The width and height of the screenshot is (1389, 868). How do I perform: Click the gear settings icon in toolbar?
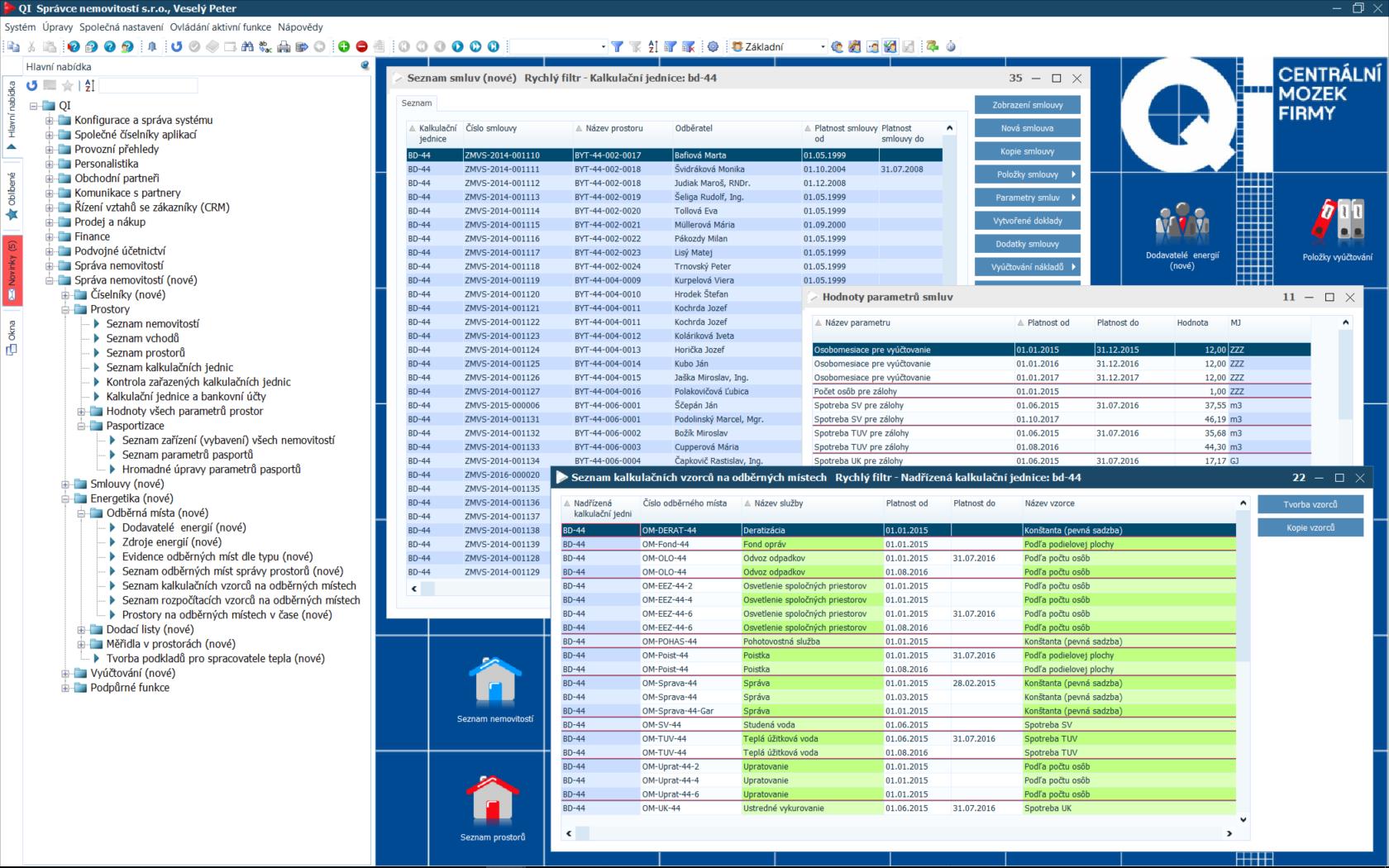713,46
